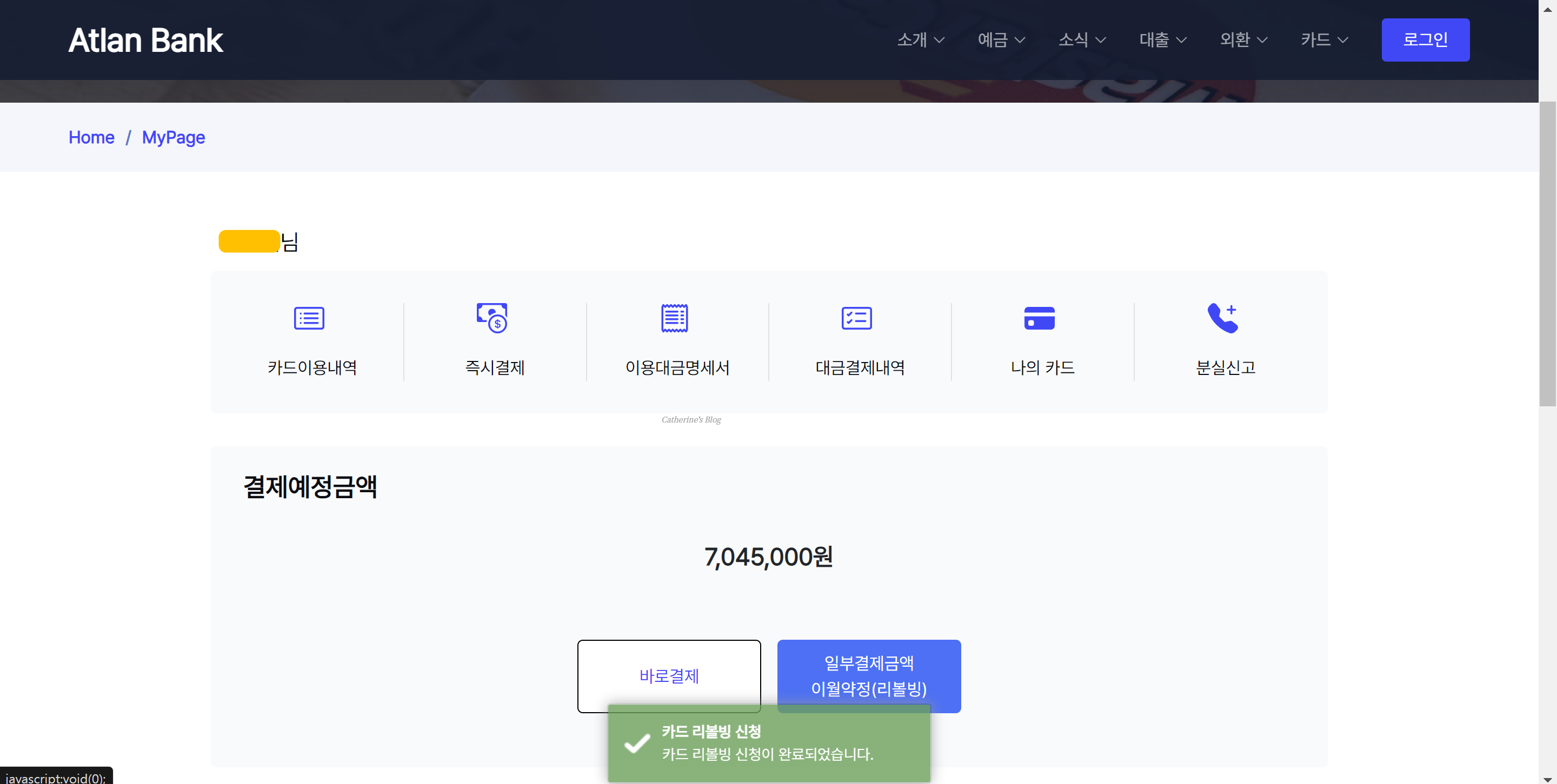Screen dimensions: 1557x784
Task: Click the vertical page scrollbar
Action: click(x=1547, y=254)
